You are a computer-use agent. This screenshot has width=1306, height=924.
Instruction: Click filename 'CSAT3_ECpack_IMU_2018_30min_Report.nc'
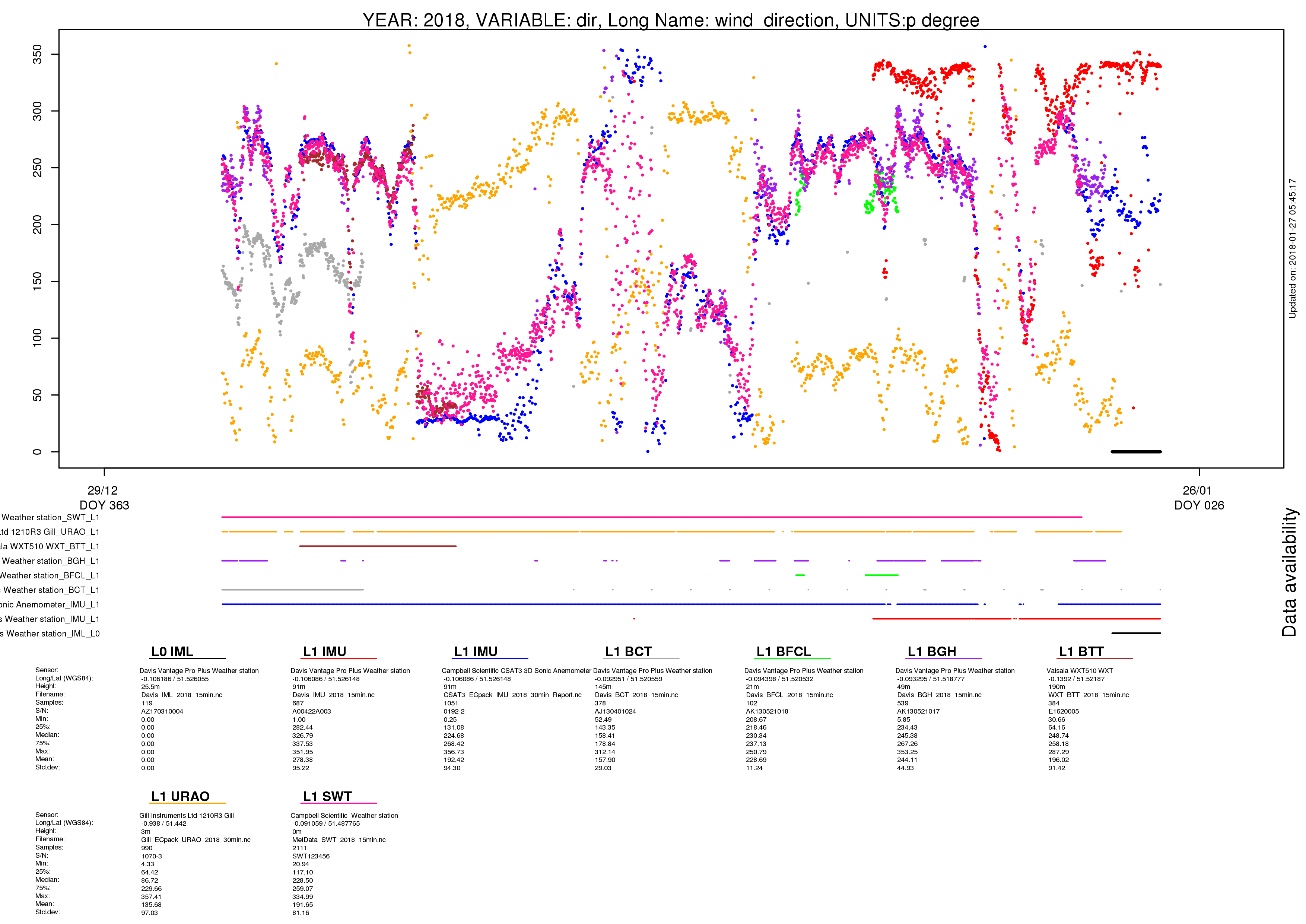512,695
